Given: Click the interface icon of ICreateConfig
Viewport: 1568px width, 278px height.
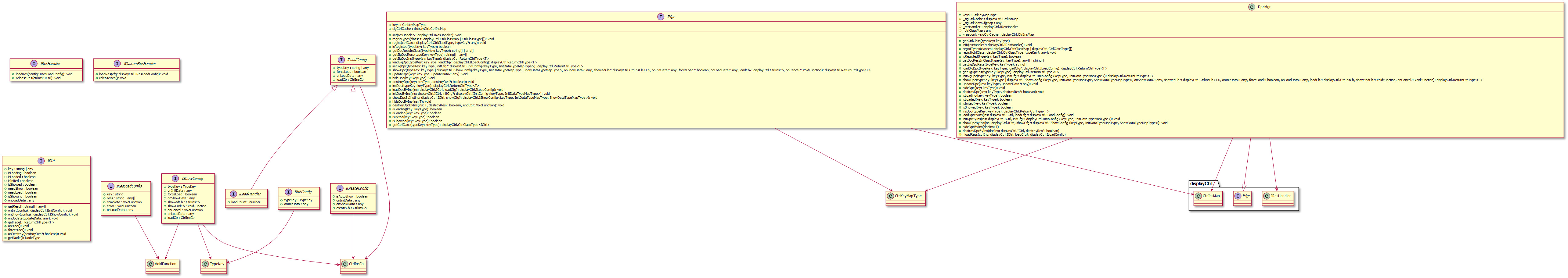Looking at the screenshot, I should point(340,188).
